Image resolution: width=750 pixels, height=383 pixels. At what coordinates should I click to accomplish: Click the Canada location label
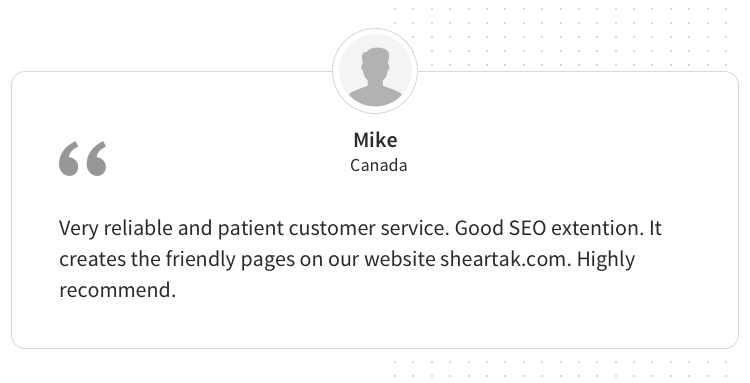pyautogui.click(x=378, y=165)
